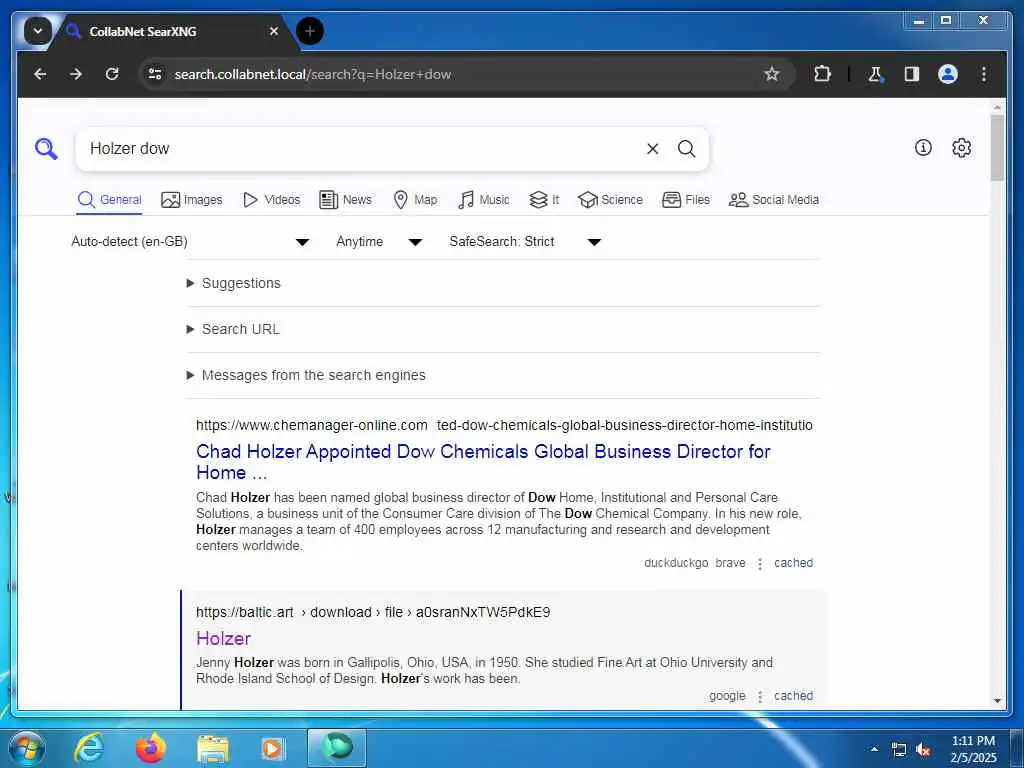This screenshot has height=768, width=1024.
Task: Click chemanager-online.com result URL
Action: pyautogui.click(x=504, y=425)
